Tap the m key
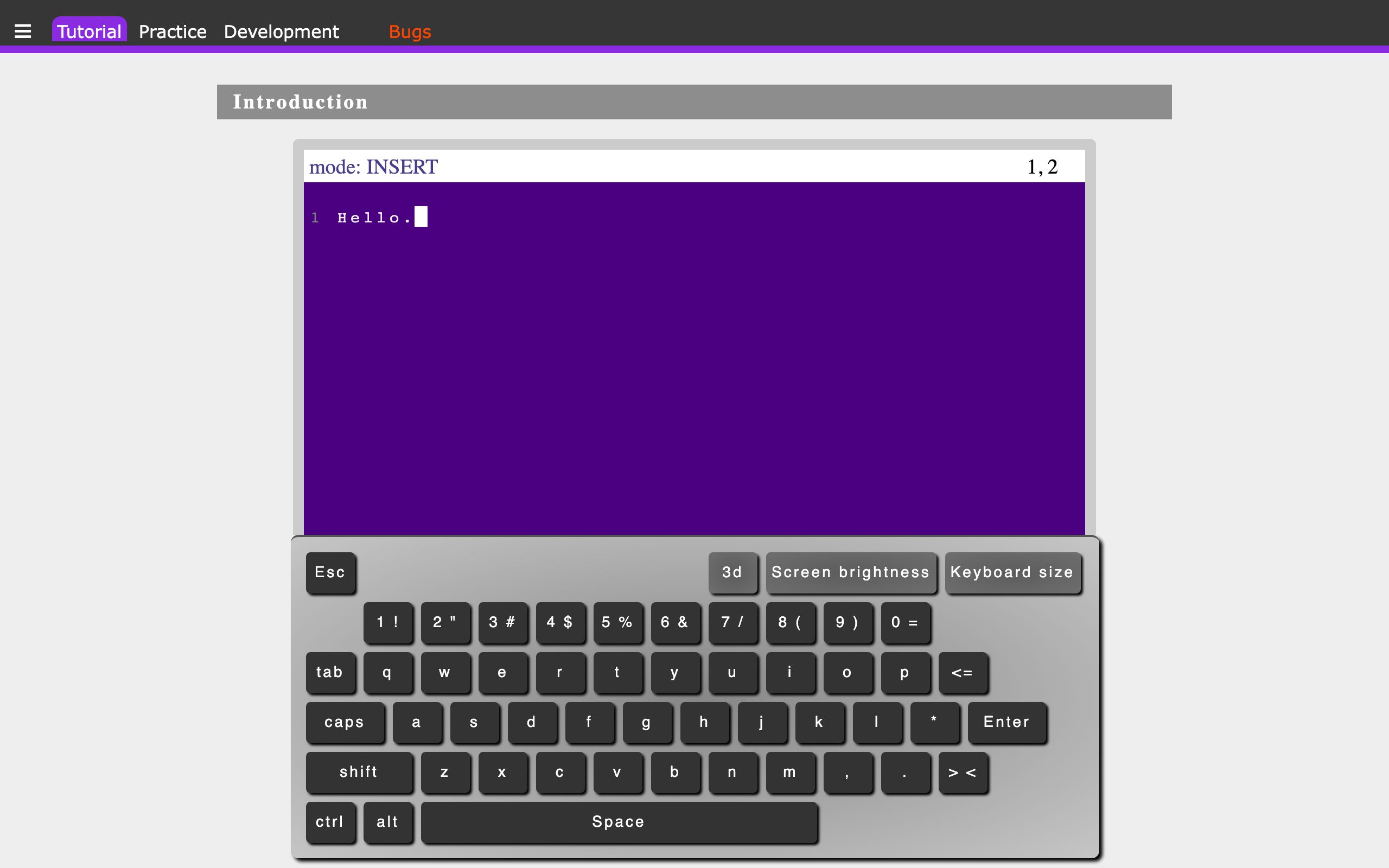Viewport: 1389px width, 868px height. (x=791, y=772)
